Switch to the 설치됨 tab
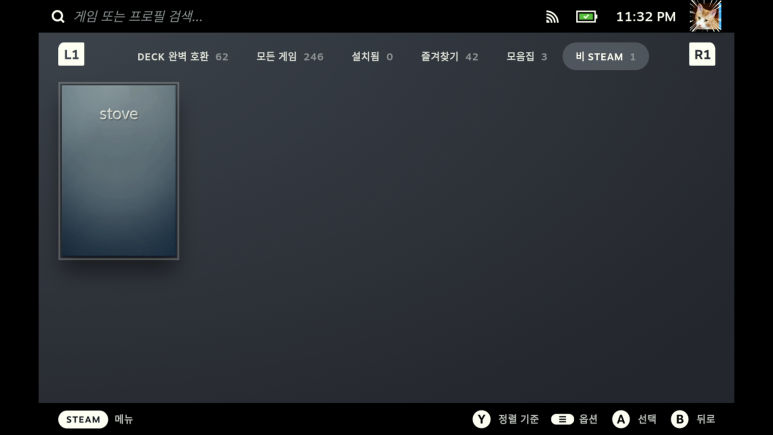This screenshot has width=773, height=435. tap(372, 57)
